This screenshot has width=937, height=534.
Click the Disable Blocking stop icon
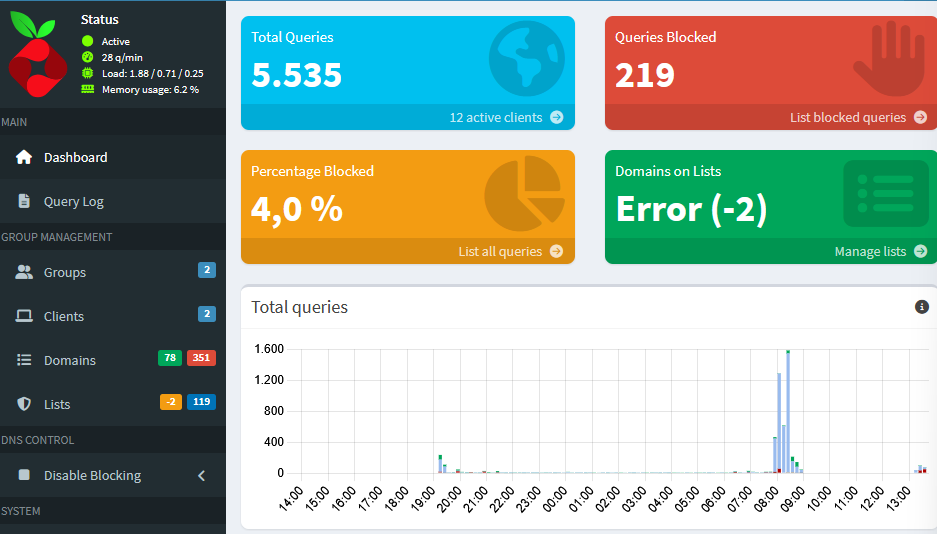24,476
